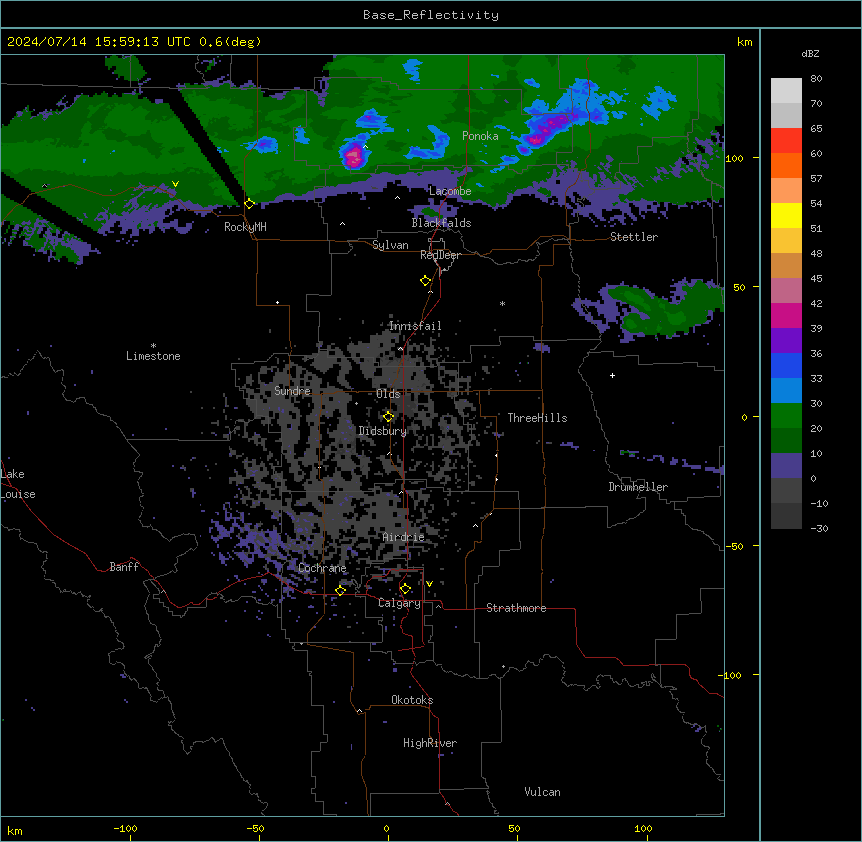
Task: Pick the slate purple 10–0 dBZ swatch
Action: [x=786, y=466]
